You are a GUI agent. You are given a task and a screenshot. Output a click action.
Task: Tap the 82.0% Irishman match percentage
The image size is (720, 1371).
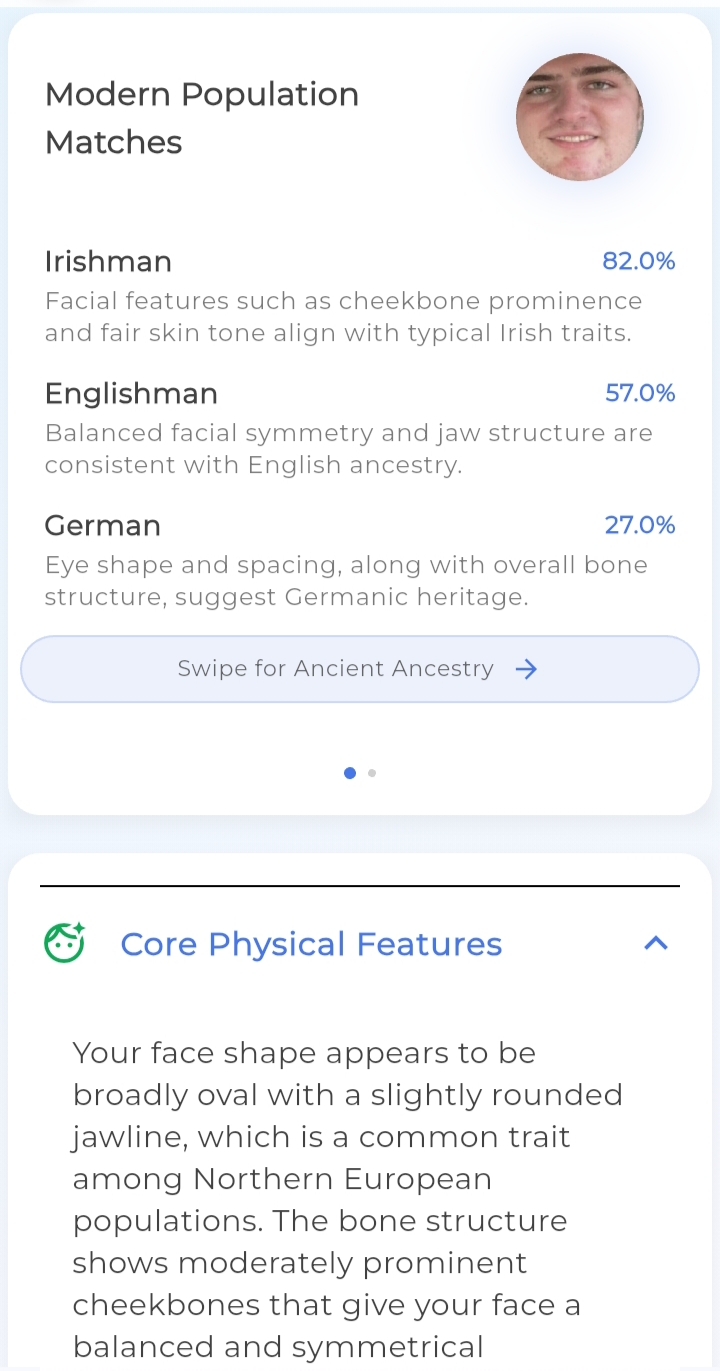638,262
